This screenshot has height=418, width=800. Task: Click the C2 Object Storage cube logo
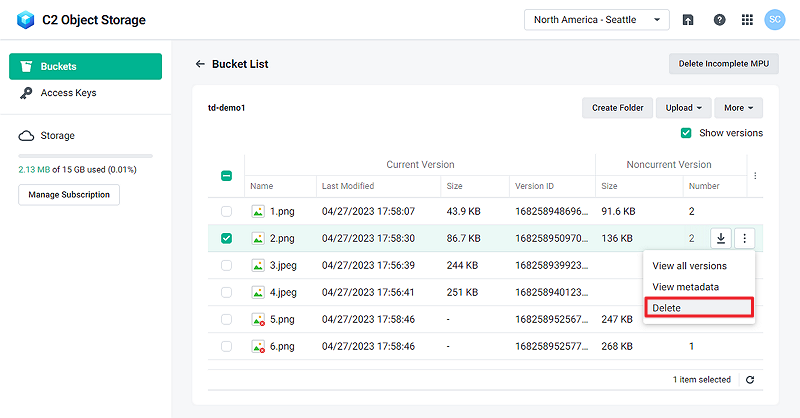(26, 20)
